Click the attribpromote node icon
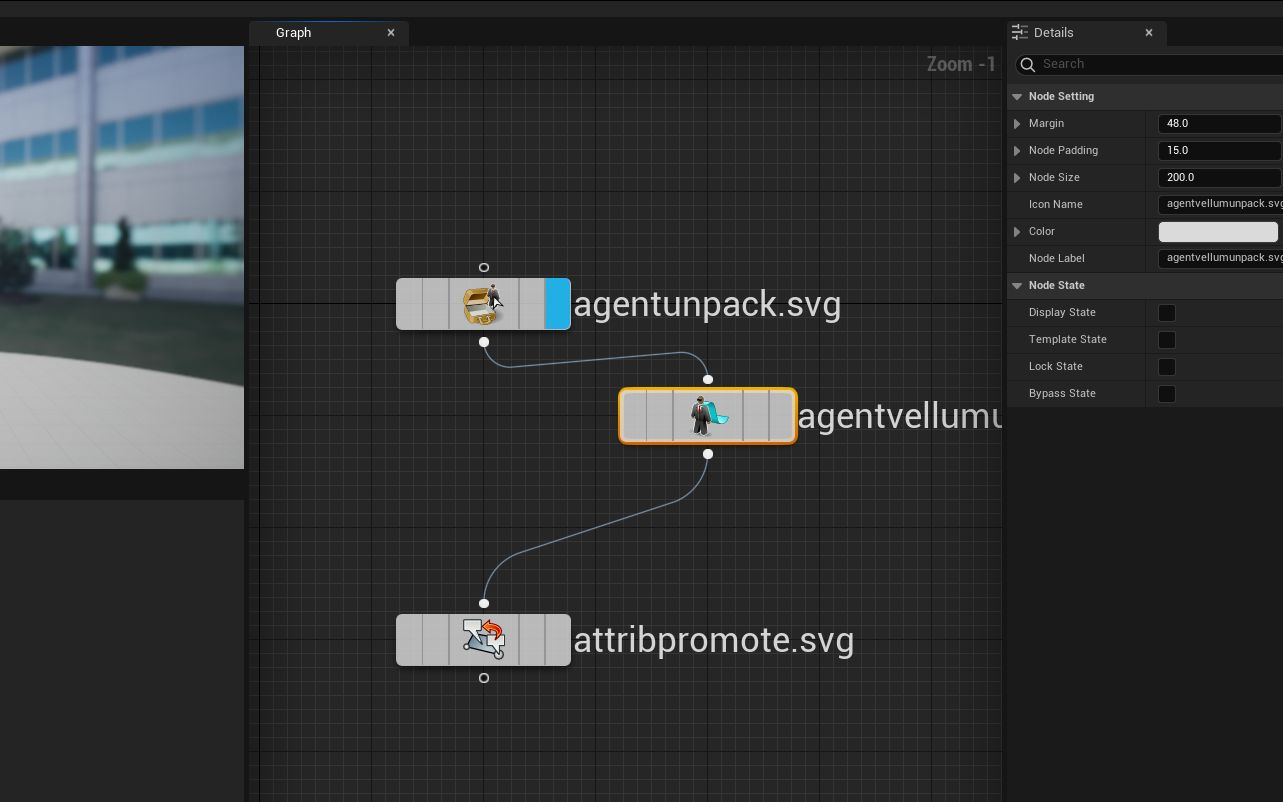The width and height of the screenshot is (1283, 802). (483, 640)
